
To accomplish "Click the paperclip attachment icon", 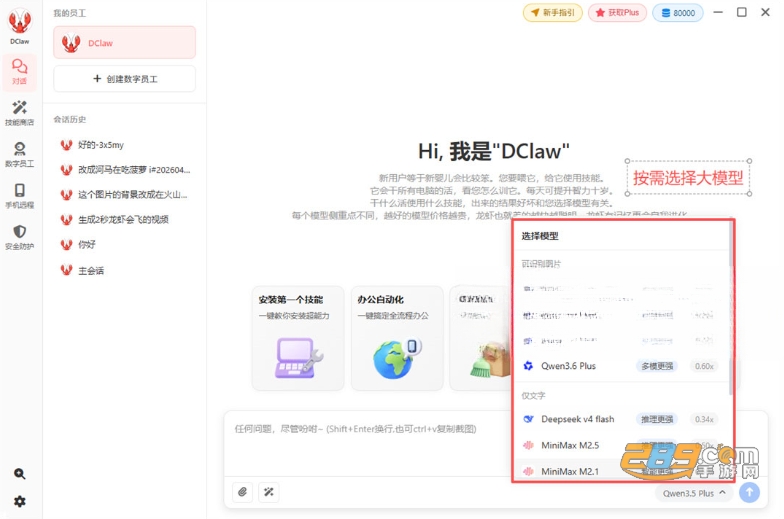I will click(242, 492).
